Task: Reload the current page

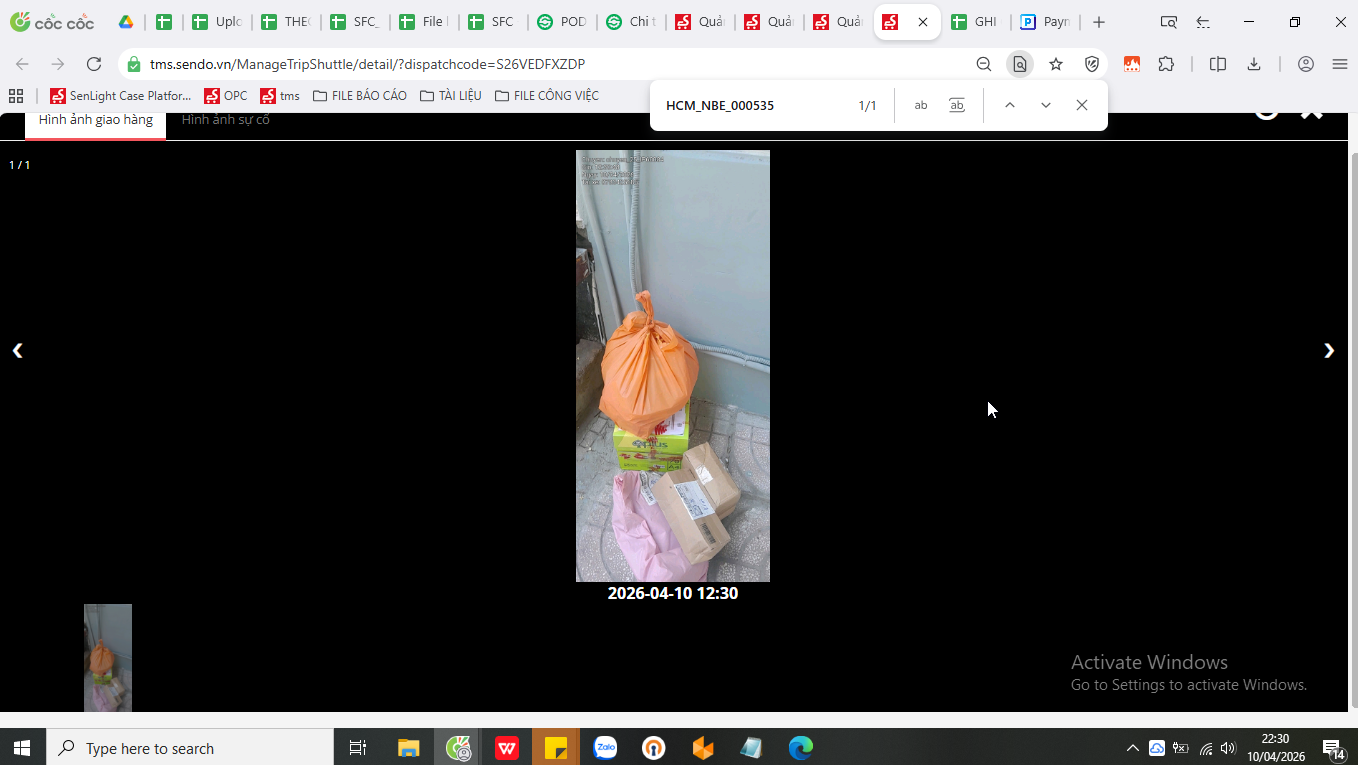Action: pyautogui.click(x=94, y=64)
